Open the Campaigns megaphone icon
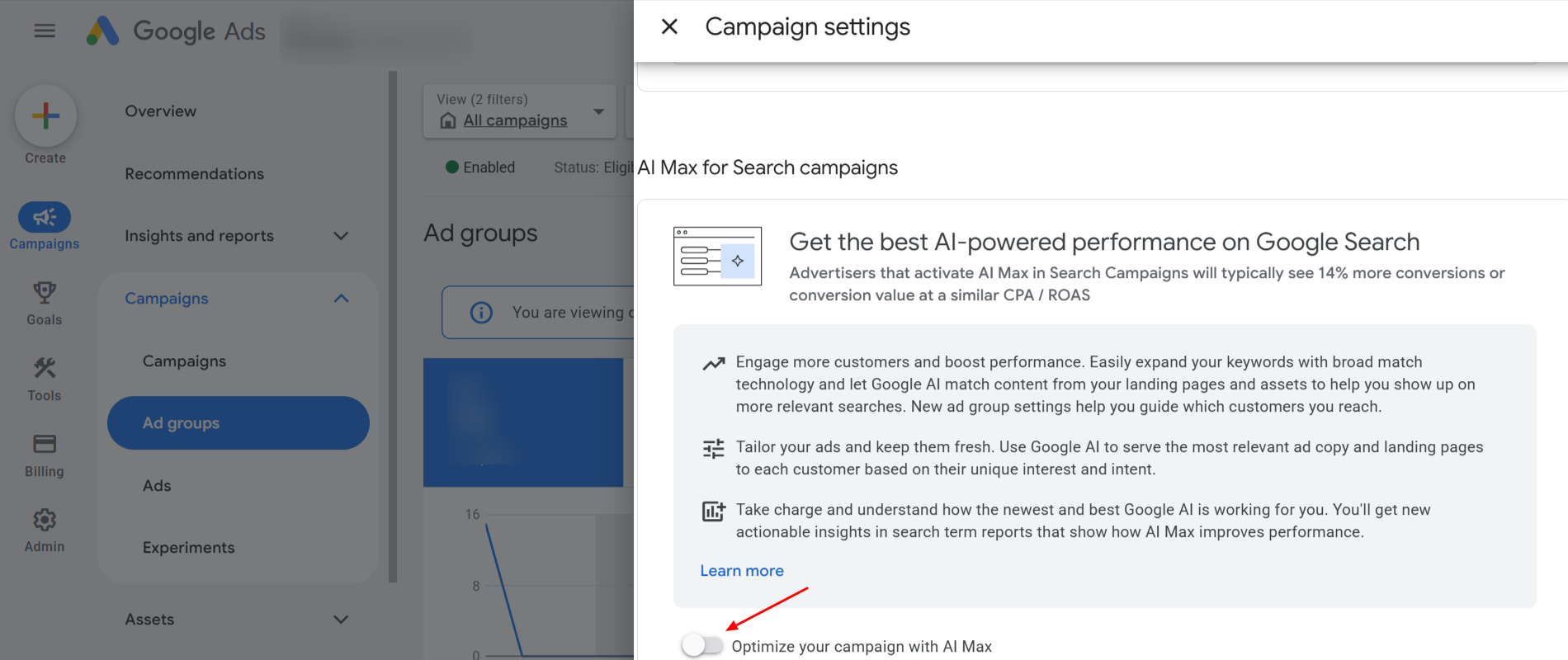This screenshot has width=1568, height=660. [45, 218]
